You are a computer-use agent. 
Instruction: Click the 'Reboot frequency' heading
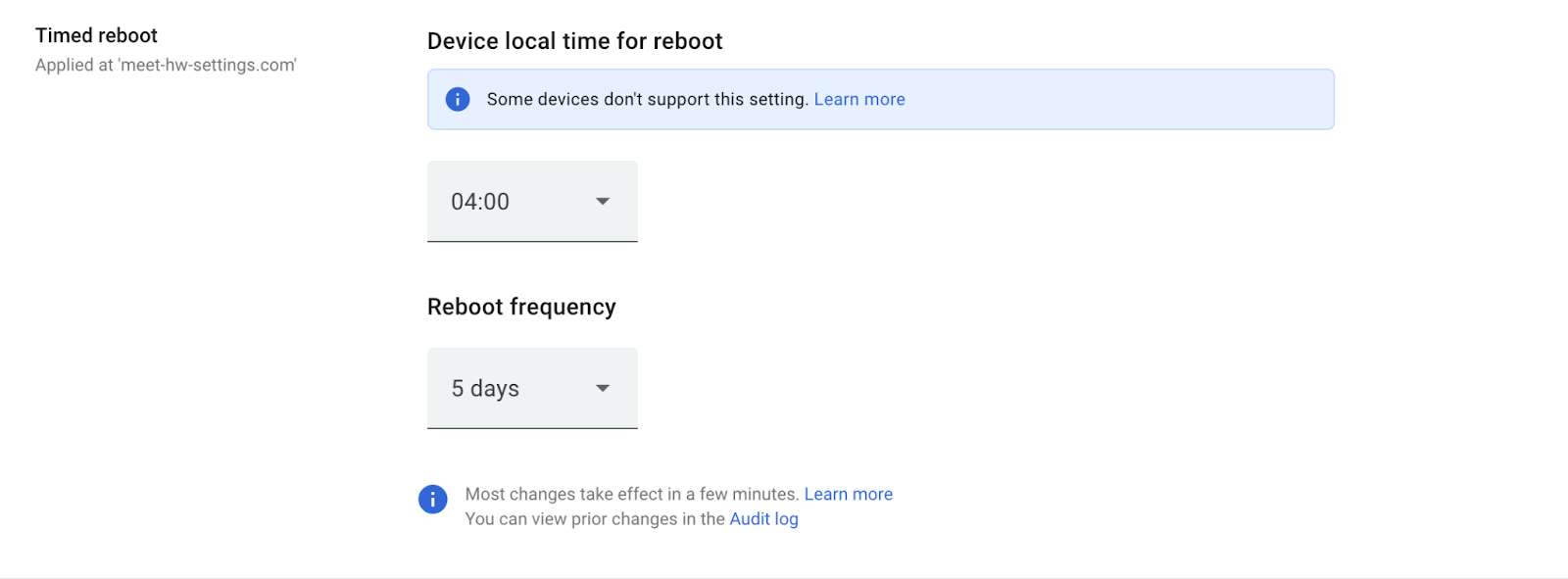point(521,307)
